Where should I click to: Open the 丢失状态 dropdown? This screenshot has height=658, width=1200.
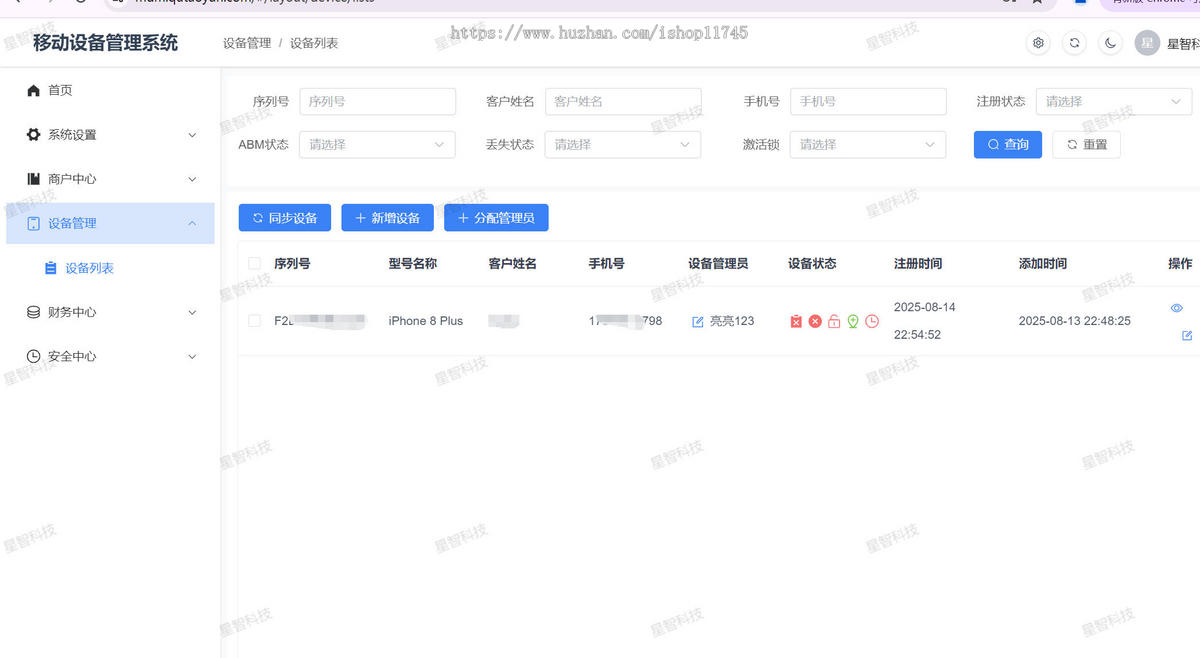click(x=623, y=144)
